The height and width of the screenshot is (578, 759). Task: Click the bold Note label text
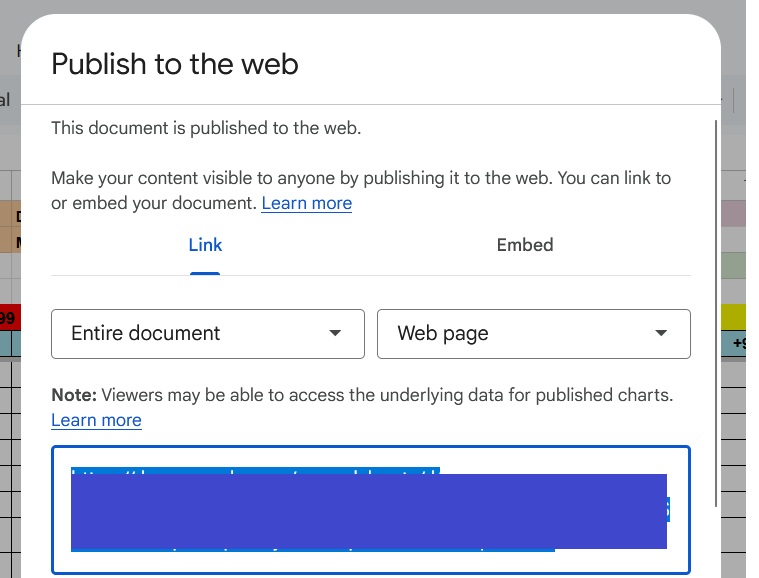point(74,395)
